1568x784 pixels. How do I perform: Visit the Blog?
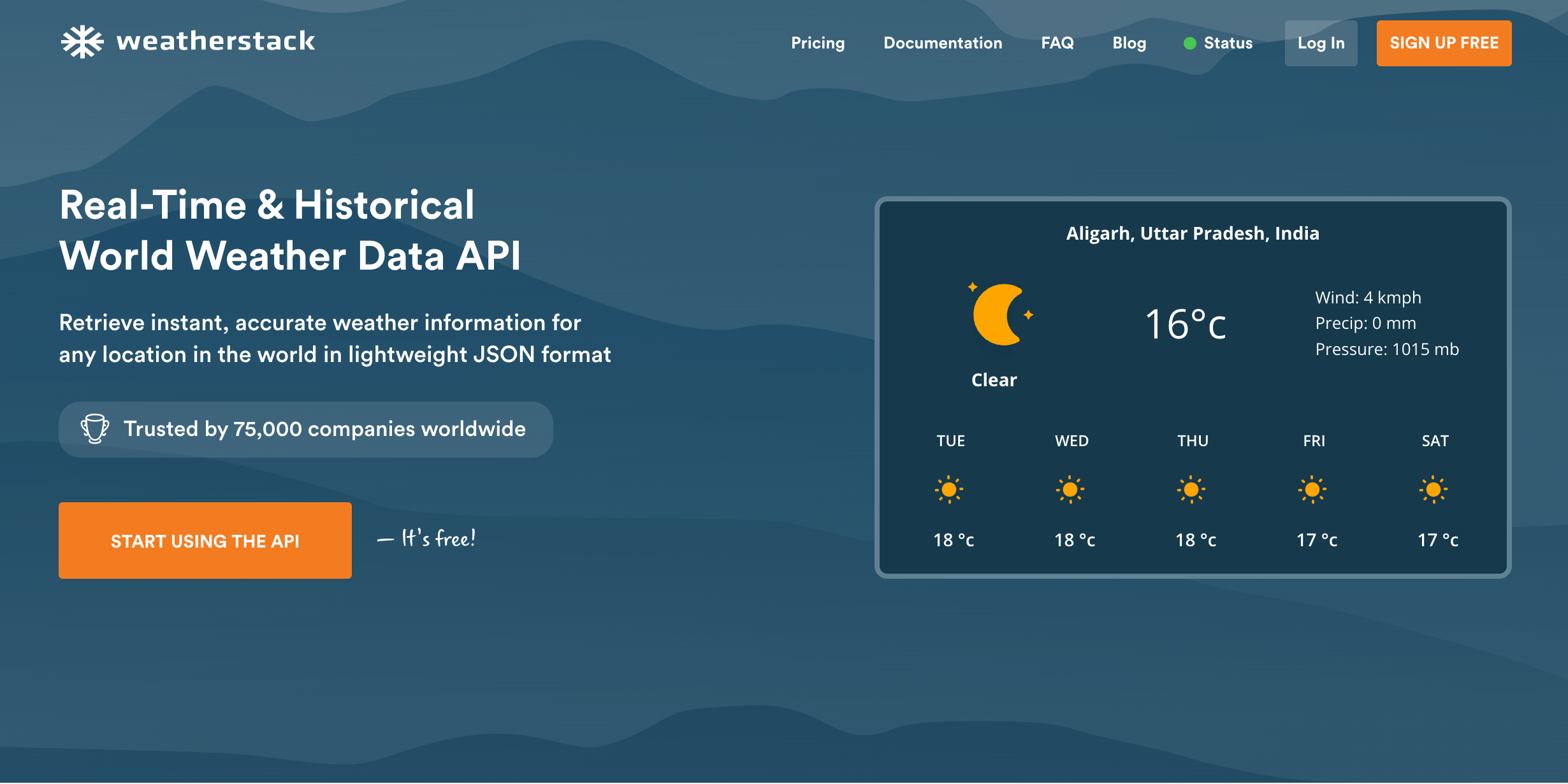click(x=1129, y=43)
